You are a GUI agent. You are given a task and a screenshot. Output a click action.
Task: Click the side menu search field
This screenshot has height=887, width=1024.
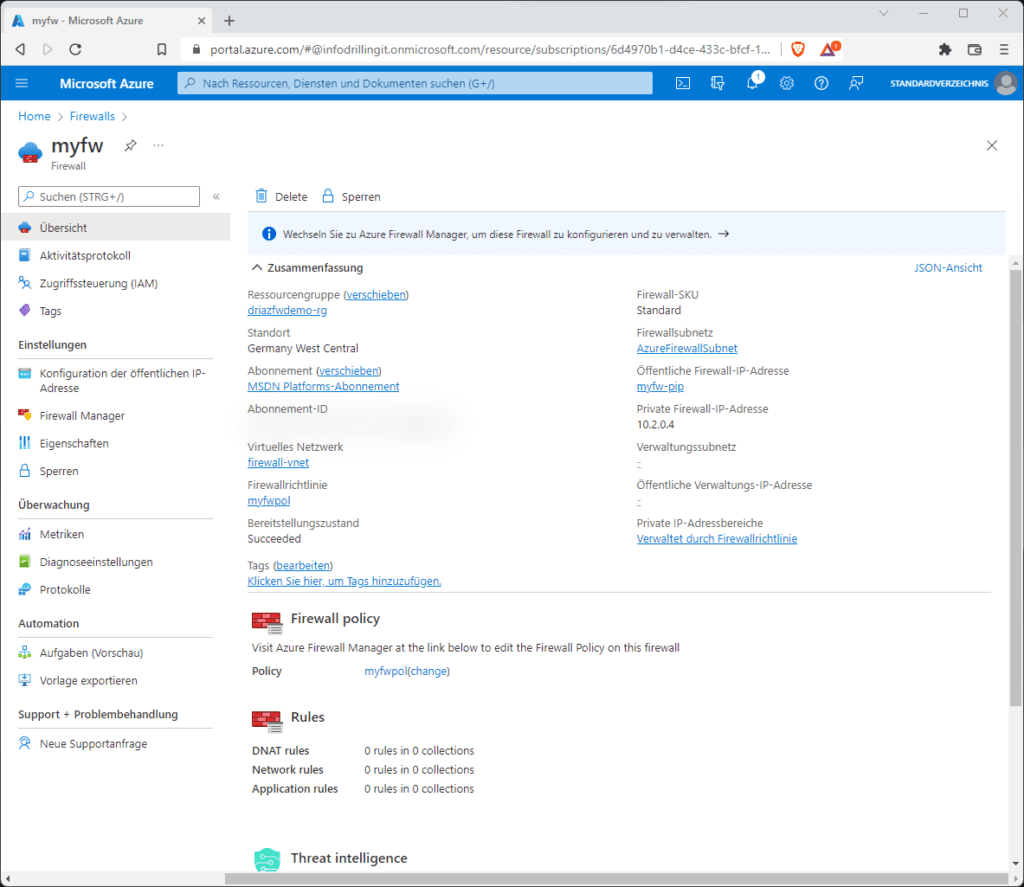tap(109, 197)
